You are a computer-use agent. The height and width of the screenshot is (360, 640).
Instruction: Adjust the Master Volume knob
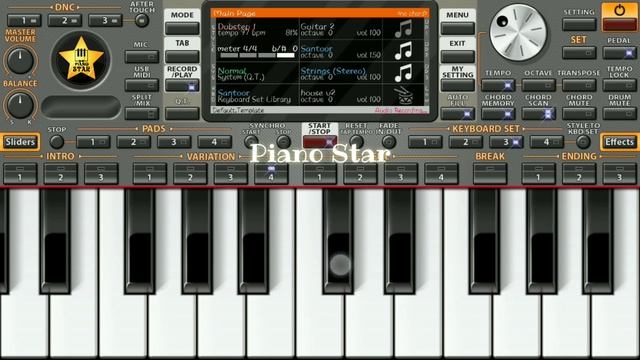[20, 60]
